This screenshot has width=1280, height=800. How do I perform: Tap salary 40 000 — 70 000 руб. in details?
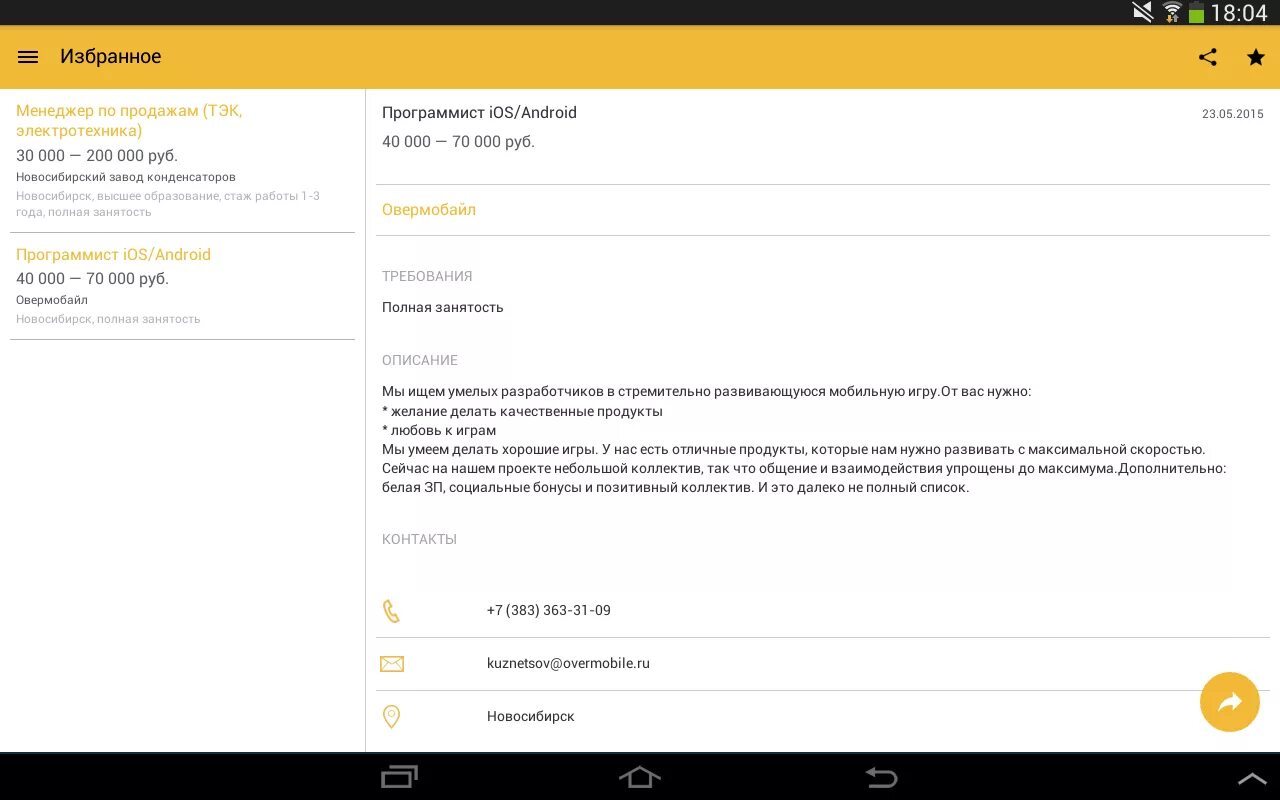458,142
